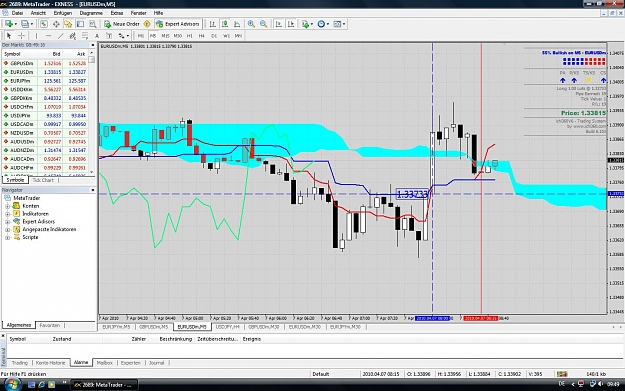
Task: Select the trendline drawing tool
Action: [x=61, y=36]
